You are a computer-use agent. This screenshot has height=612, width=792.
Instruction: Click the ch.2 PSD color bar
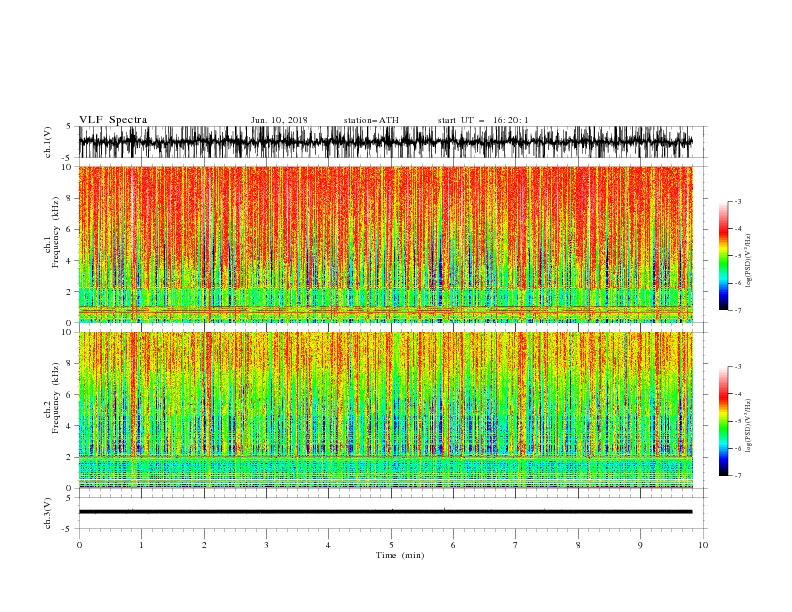click(723, 421)
